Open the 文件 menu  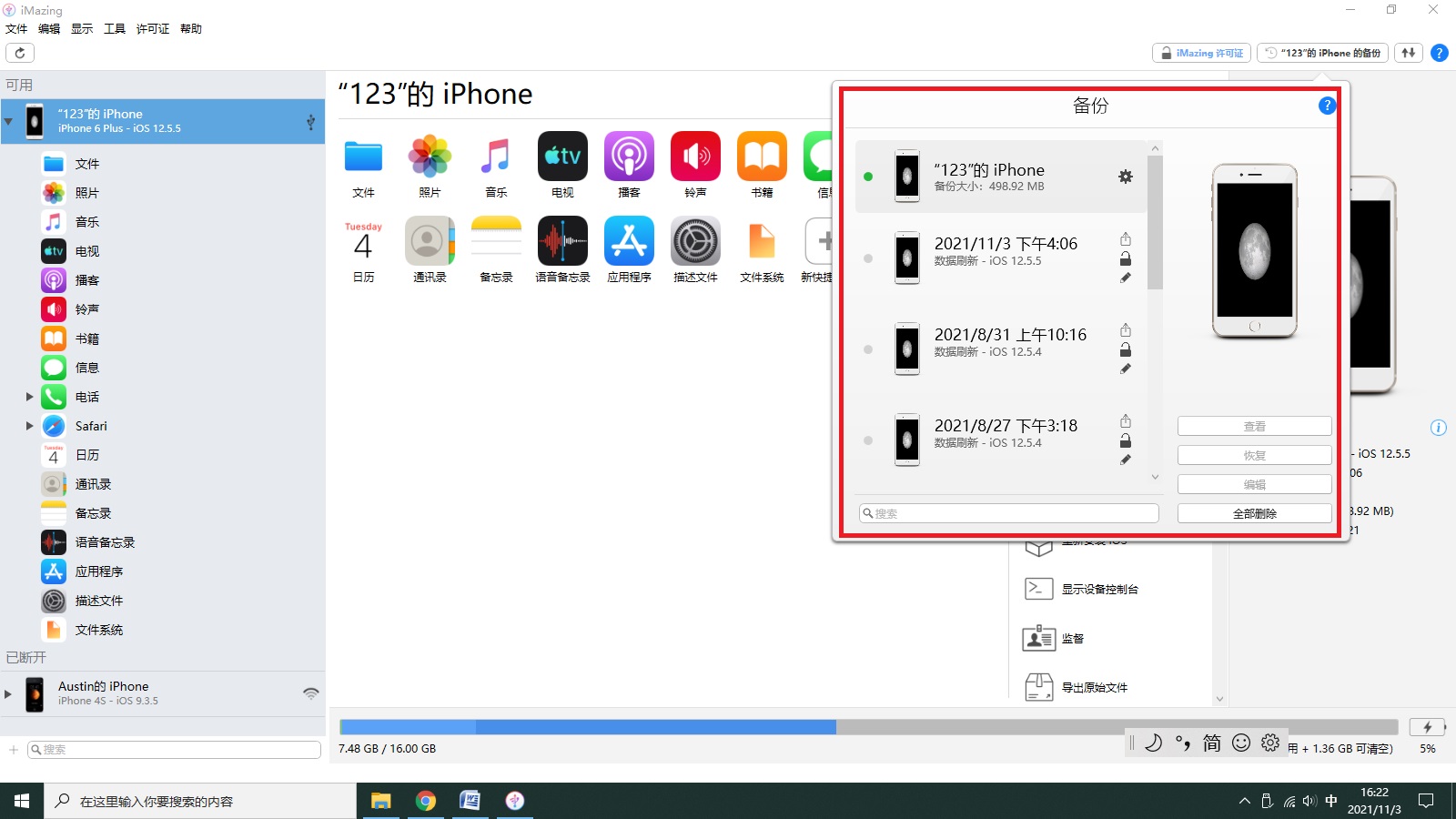click(x=16, y=29)
